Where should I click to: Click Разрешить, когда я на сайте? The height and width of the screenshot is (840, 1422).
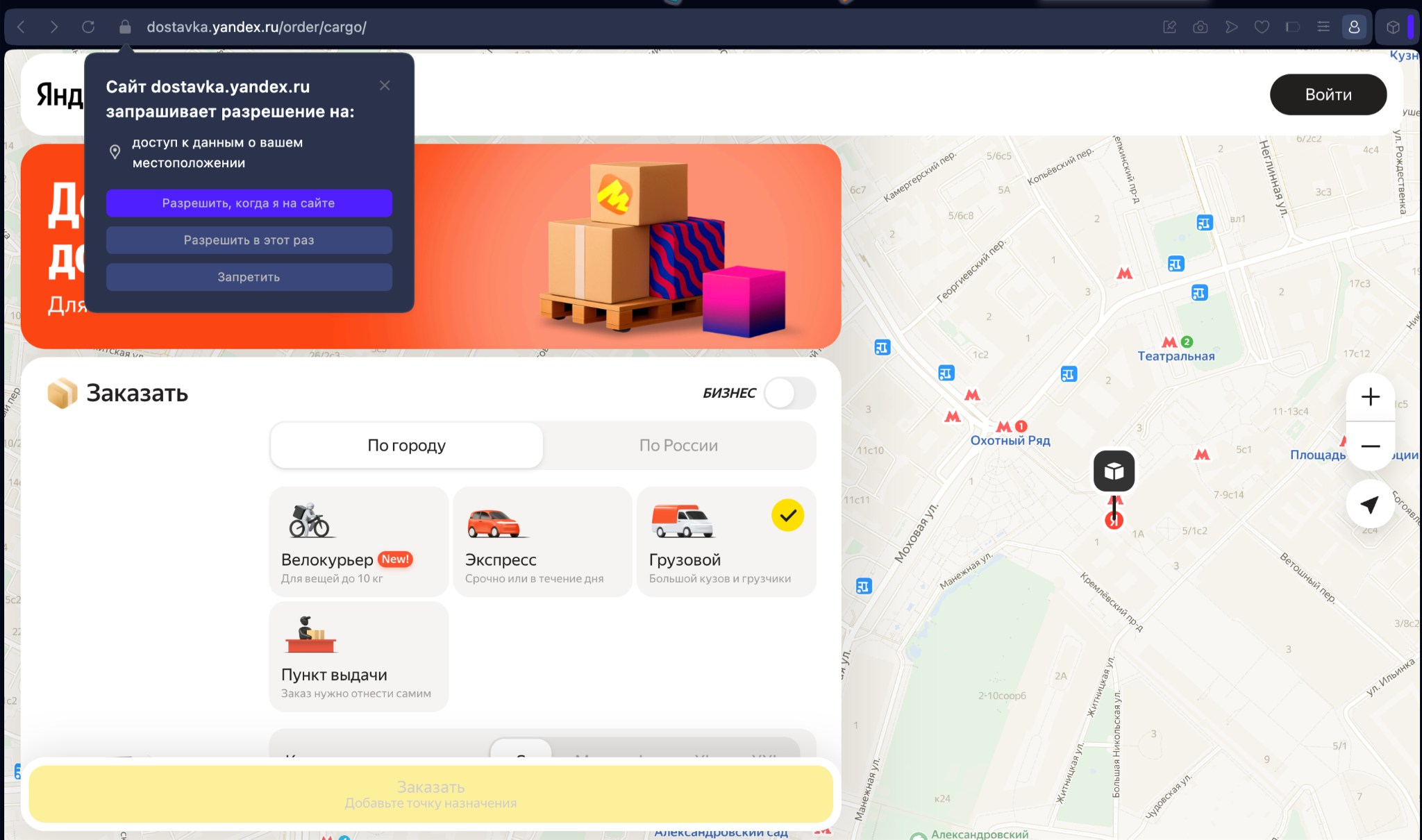(249, 203)
